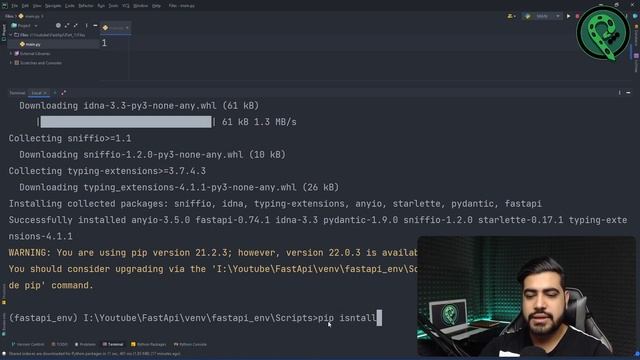This screenshot has width=640, height=360.
Task: Open the View menu
Action: (37, 6)
